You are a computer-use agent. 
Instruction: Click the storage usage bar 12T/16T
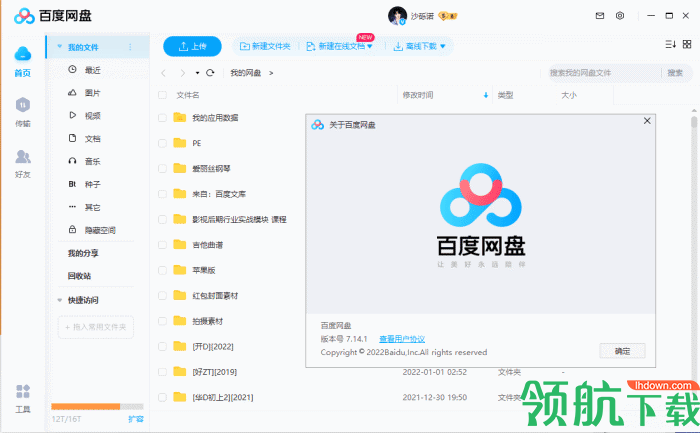pyautogui.click(x=97, y=406)
